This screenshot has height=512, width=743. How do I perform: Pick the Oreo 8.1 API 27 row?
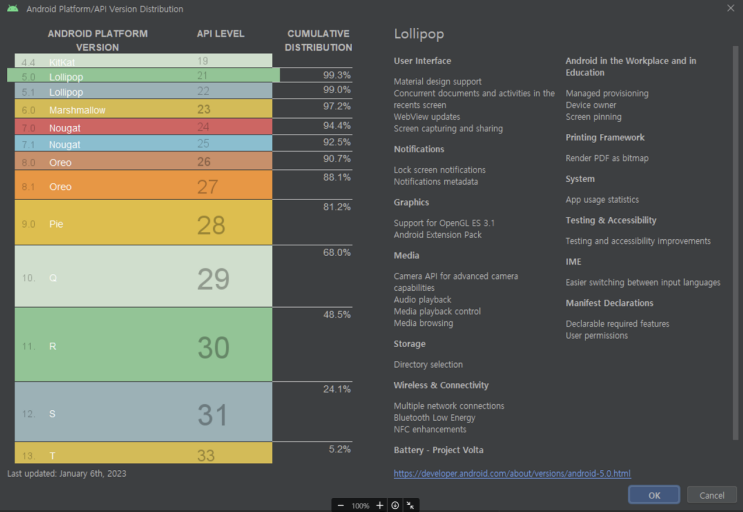pos(144,185)
